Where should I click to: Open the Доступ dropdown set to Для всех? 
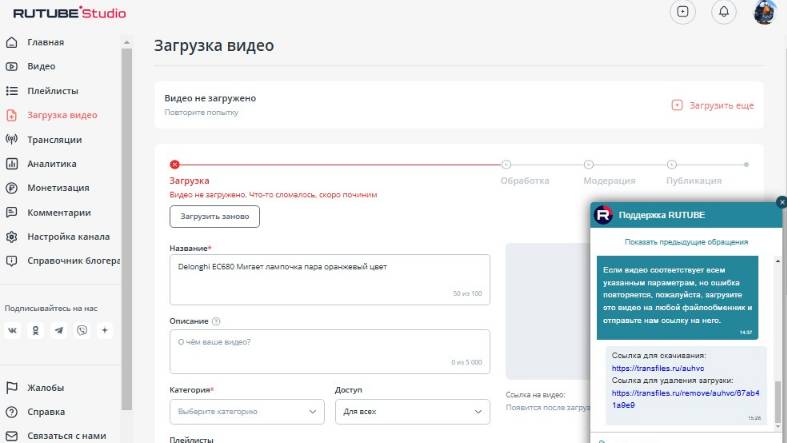click(412, 411)
